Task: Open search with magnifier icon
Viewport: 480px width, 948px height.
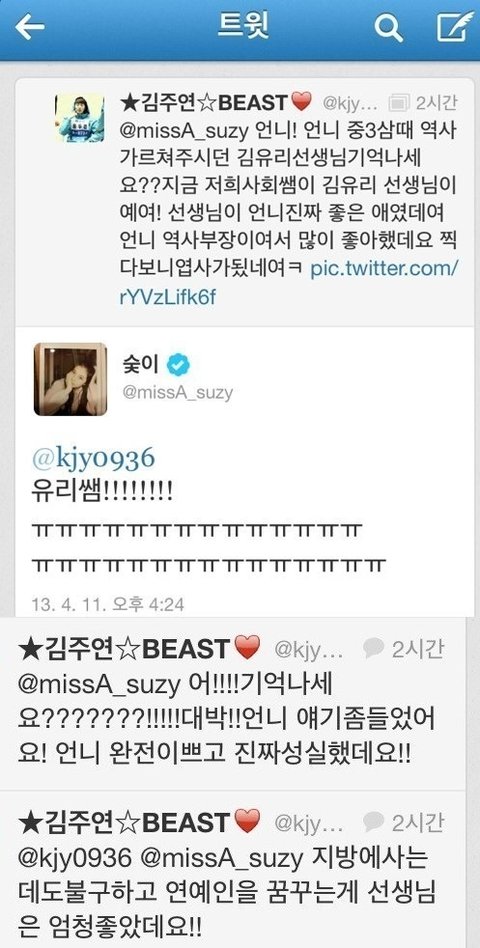Action: [x=388, y=27]
